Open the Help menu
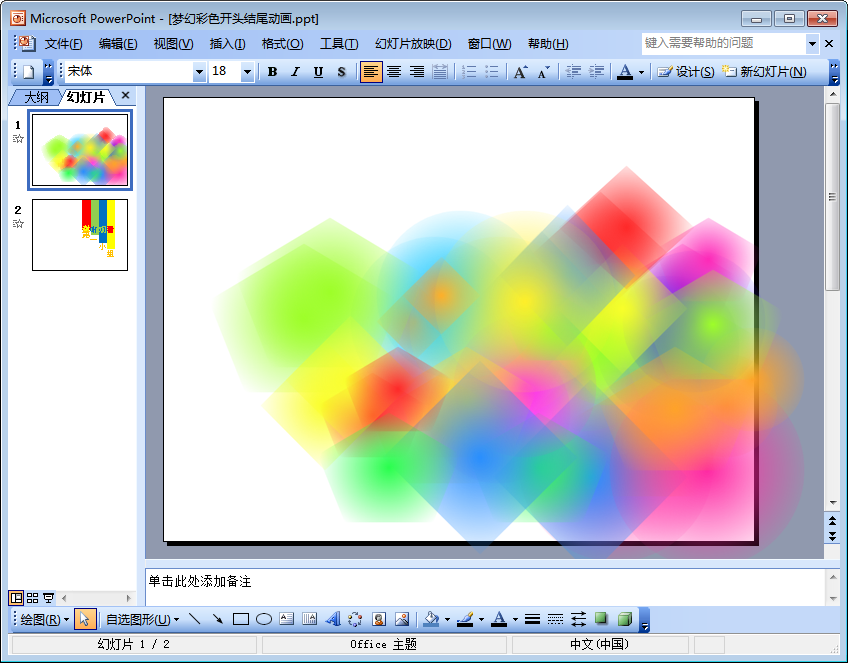Viewport: 848px width, 663px height. pyautogui.click(x=548, y=44)
